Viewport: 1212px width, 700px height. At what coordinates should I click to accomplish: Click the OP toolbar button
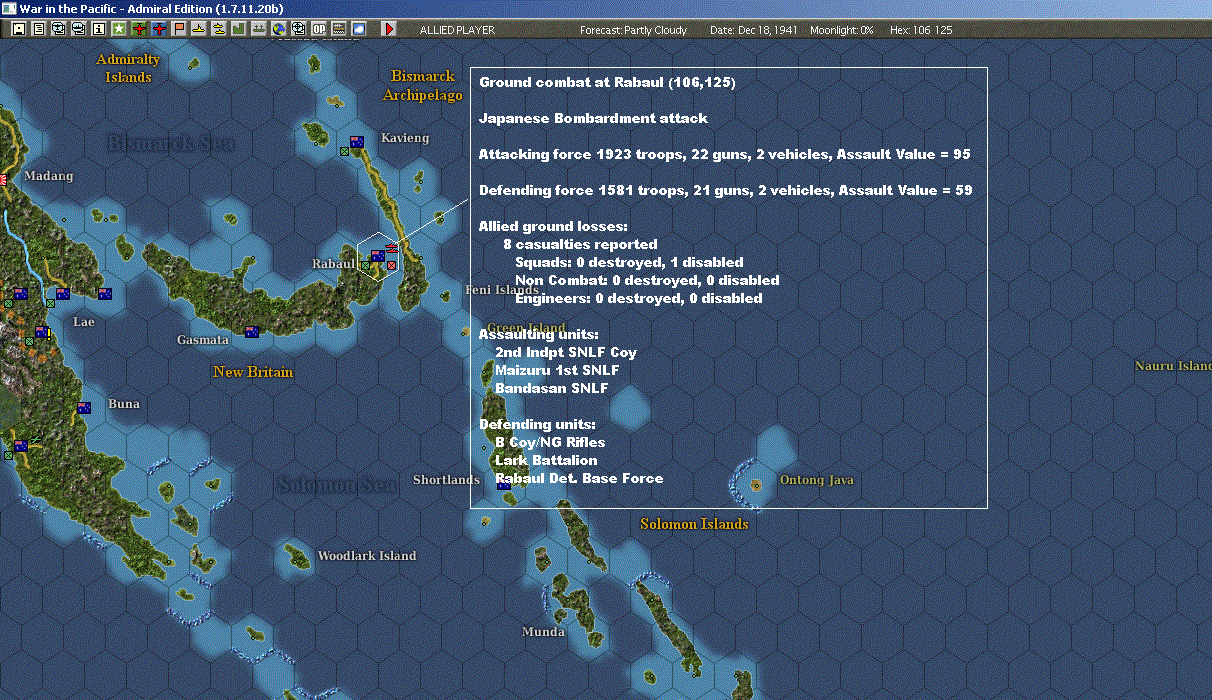(319, 29)
